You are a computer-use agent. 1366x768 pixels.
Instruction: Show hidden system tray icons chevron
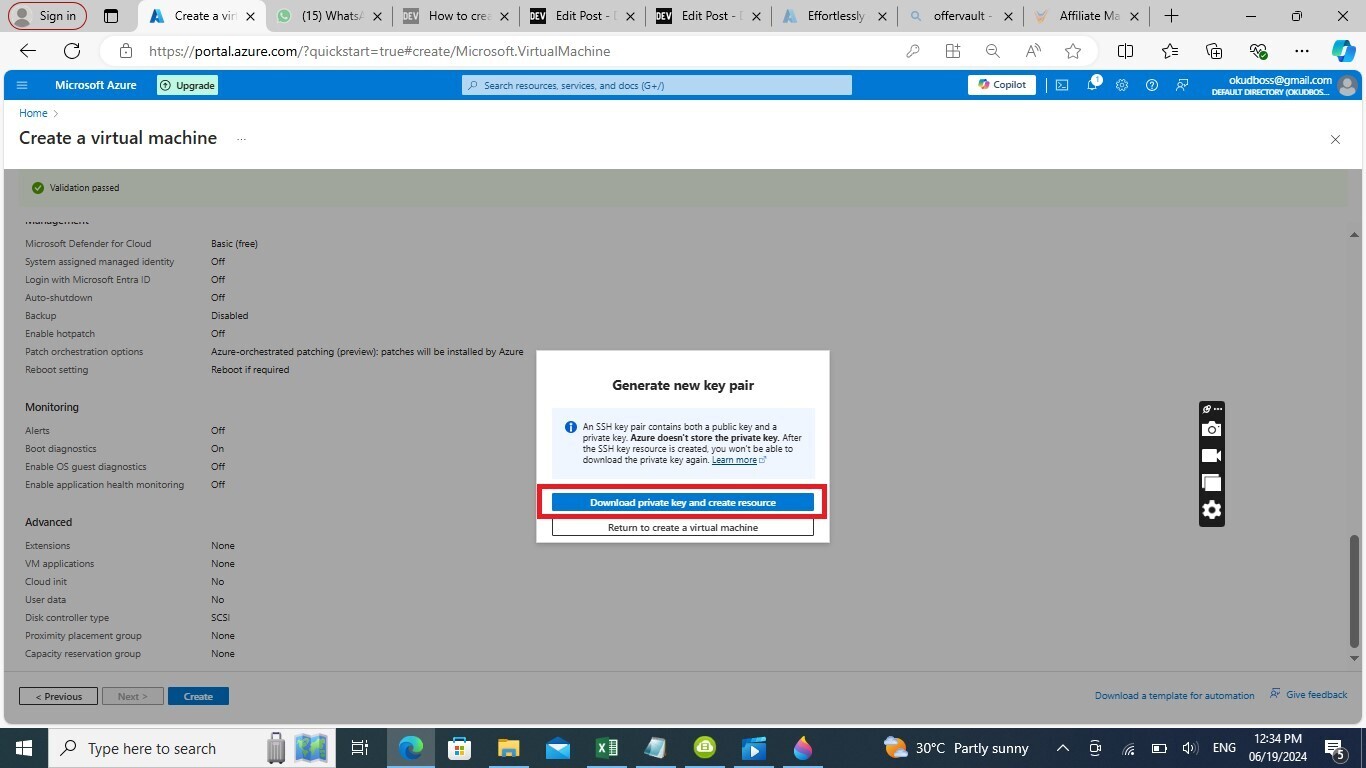[x=1063, y=748]
